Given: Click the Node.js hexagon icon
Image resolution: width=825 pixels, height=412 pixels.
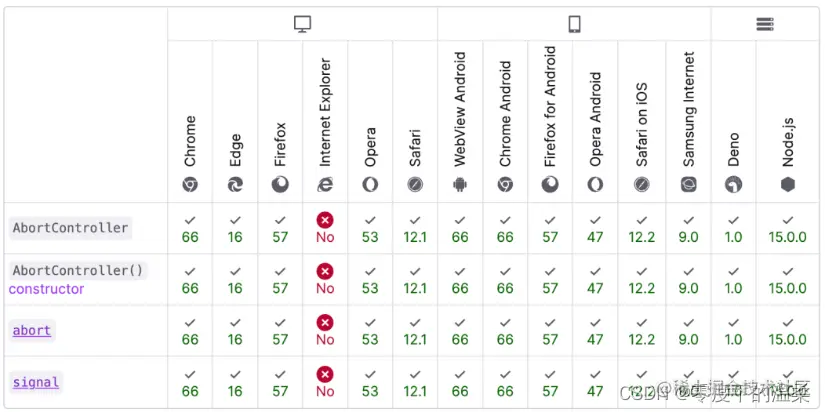Looking at the screenshot, I should pyautogui.click(x=788, y=184).
